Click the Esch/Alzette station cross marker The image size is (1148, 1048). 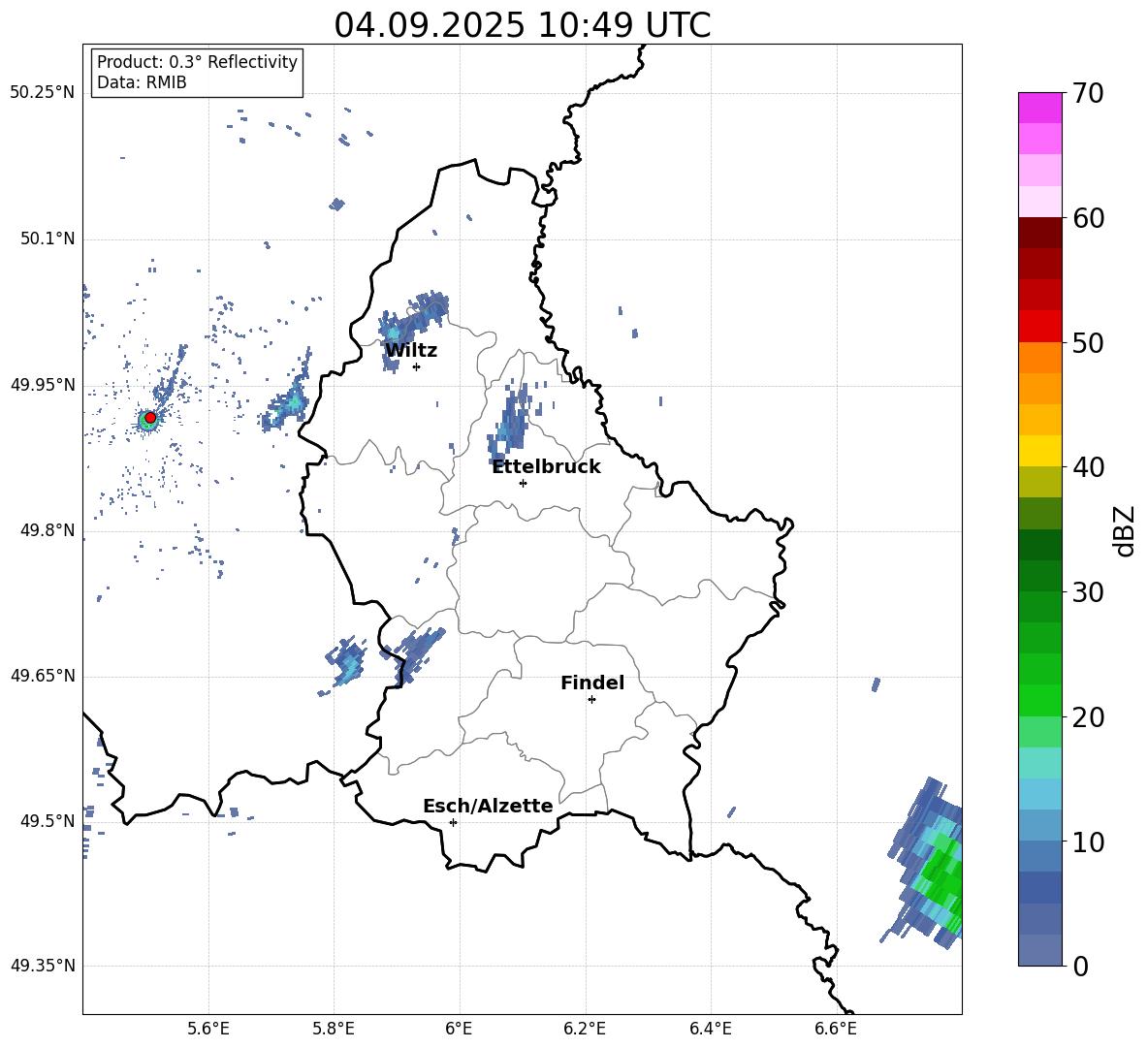[x=453, y=822]
